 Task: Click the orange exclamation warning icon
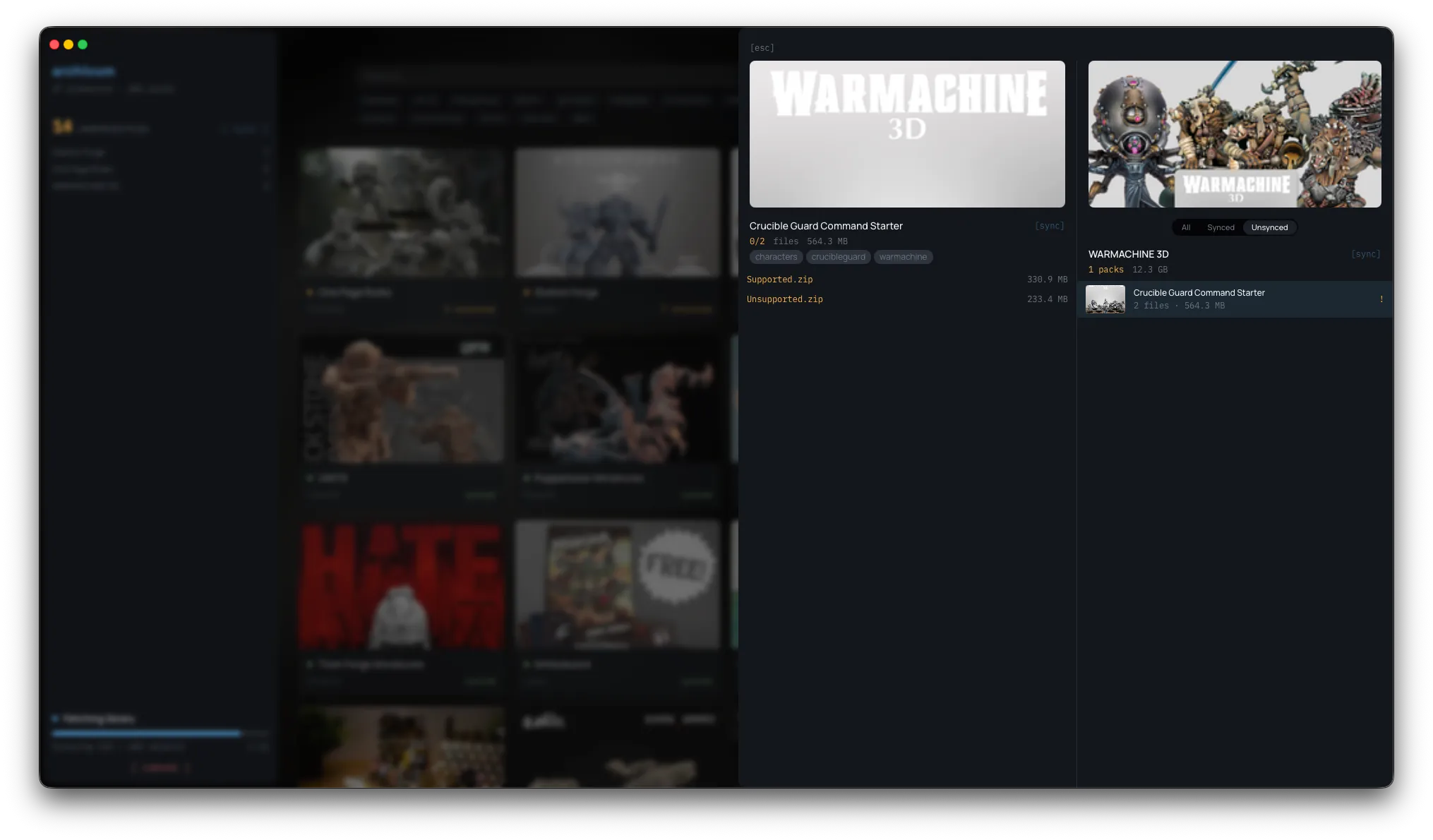point(1381,299)
